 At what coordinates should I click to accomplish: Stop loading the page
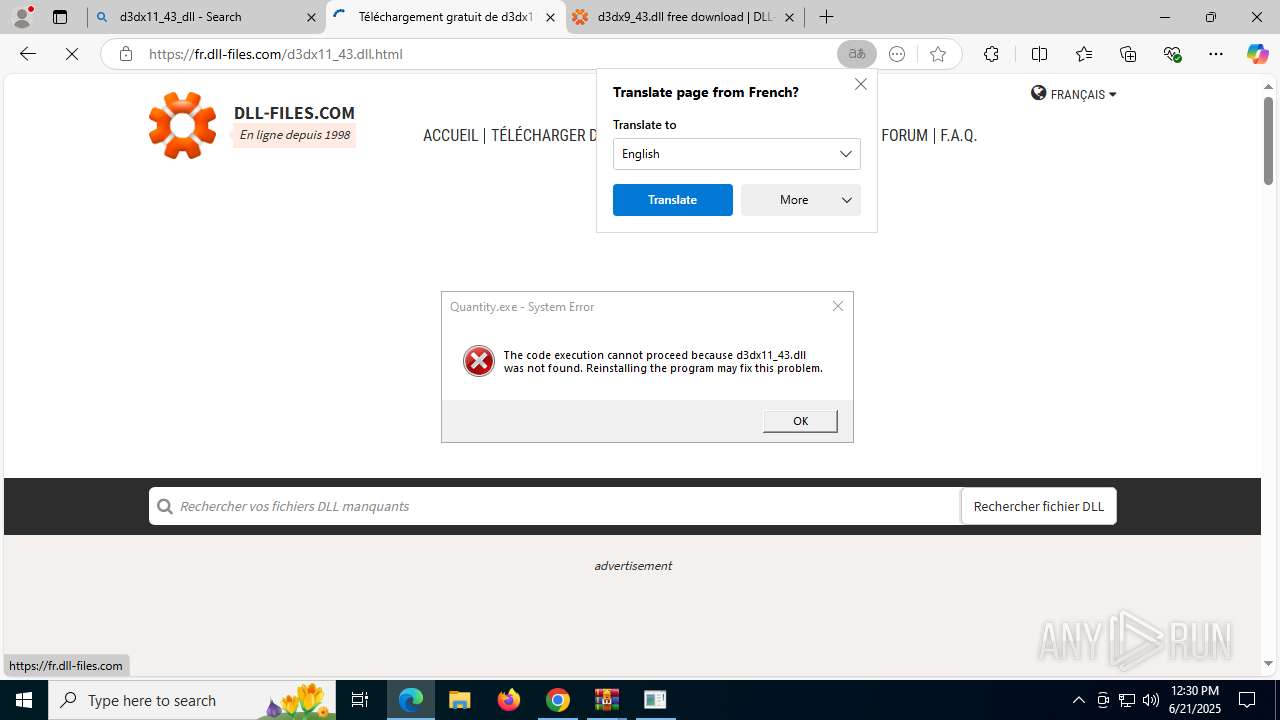[x=72, y=54]
